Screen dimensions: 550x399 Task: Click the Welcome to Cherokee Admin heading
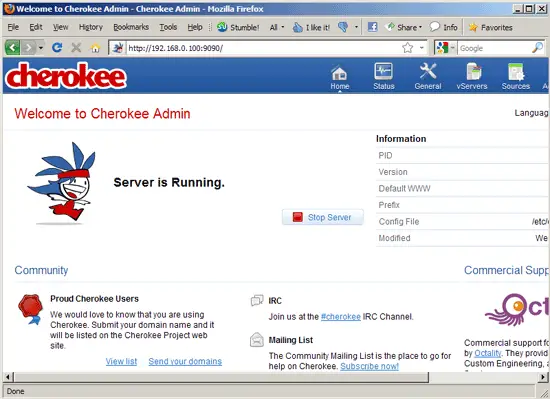point(102,114)
